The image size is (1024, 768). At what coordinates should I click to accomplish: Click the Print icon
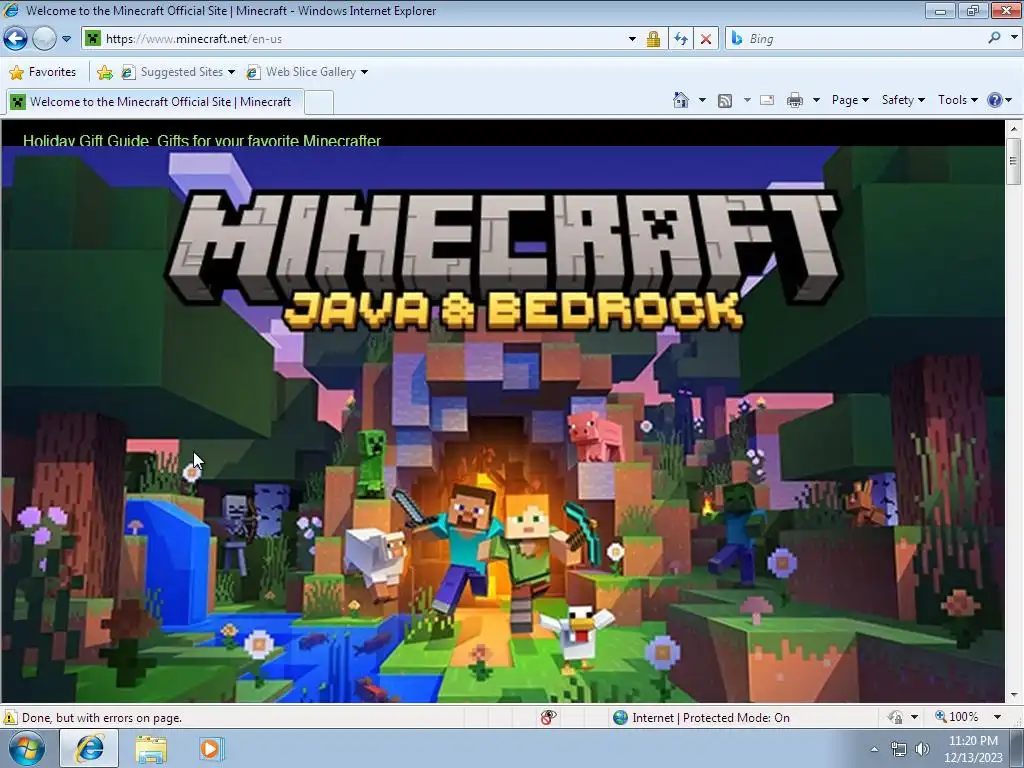(x=795, y=100)
